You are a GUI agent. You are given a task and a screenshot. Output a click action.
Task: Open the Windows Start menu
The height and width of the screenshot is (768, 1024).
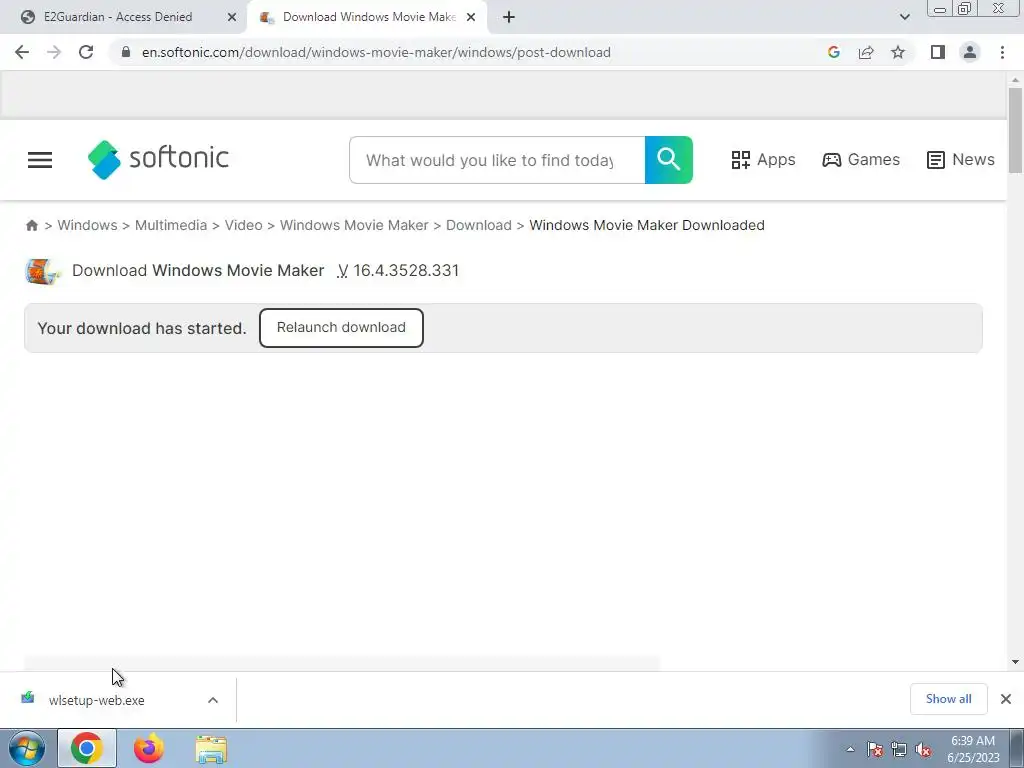click(27, 748)
